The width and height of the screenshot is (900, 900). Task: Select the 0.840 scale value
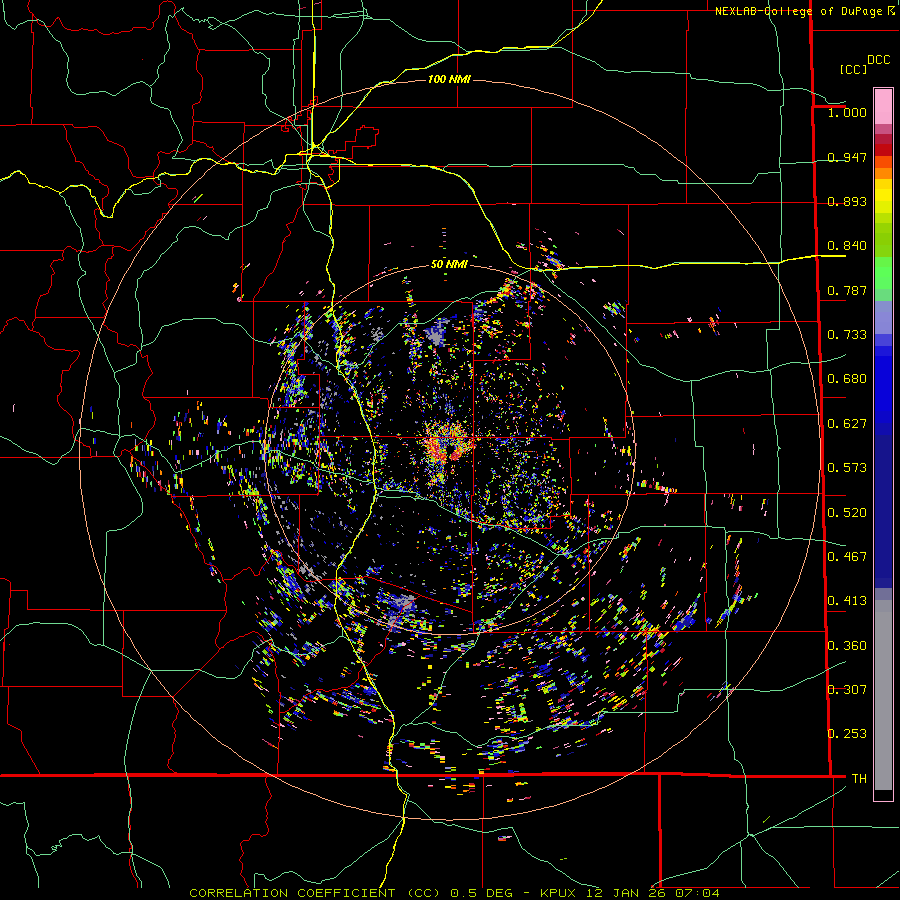click(x=847, y=246)
